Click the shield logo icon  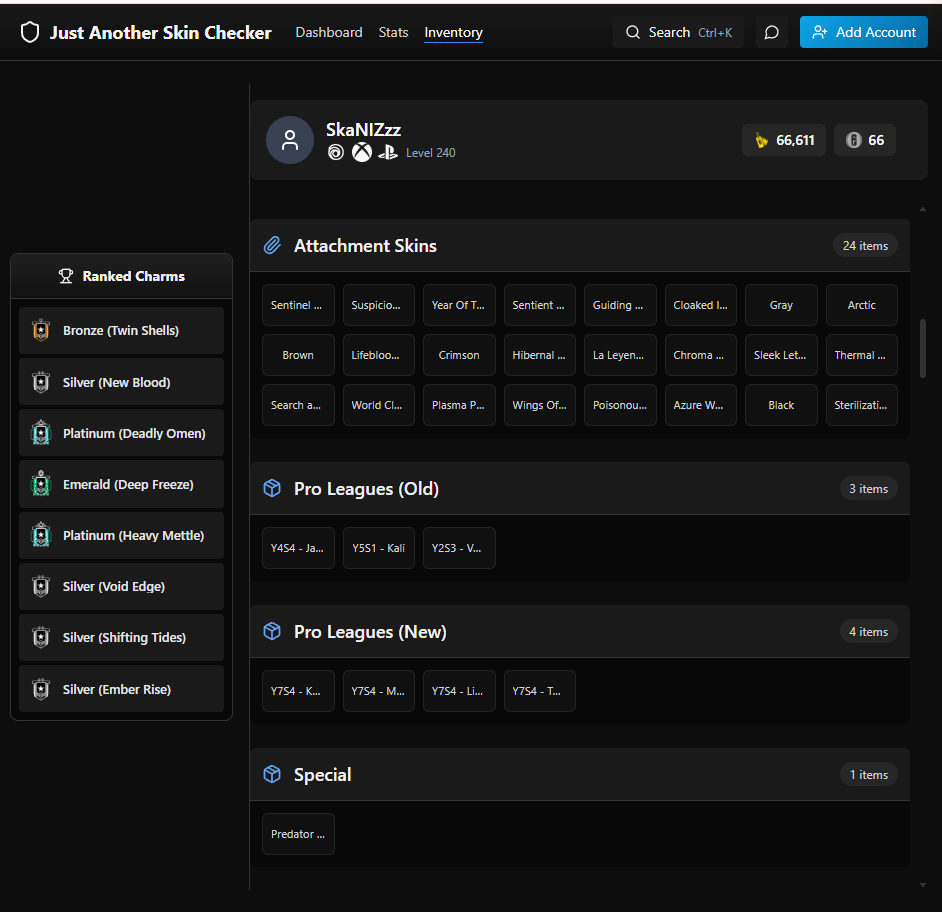pos(30,32)
